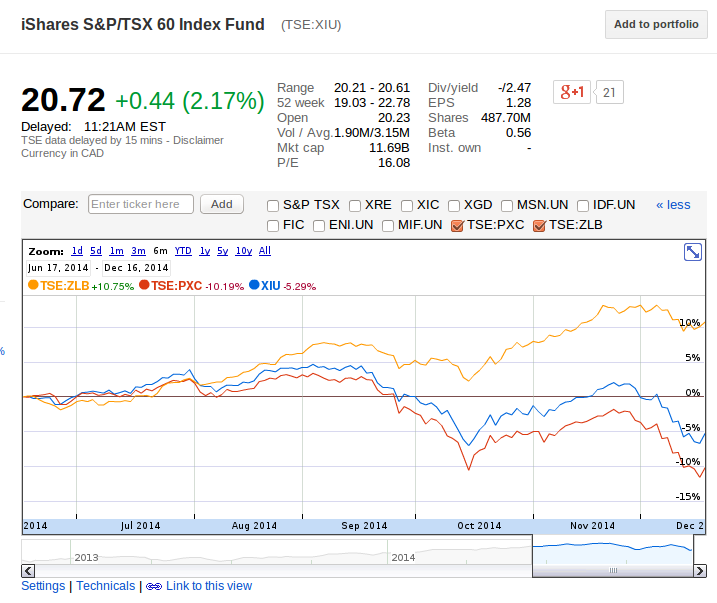Click the scrollbar right arrow button
717x603 pixels.
click(700, 571)
